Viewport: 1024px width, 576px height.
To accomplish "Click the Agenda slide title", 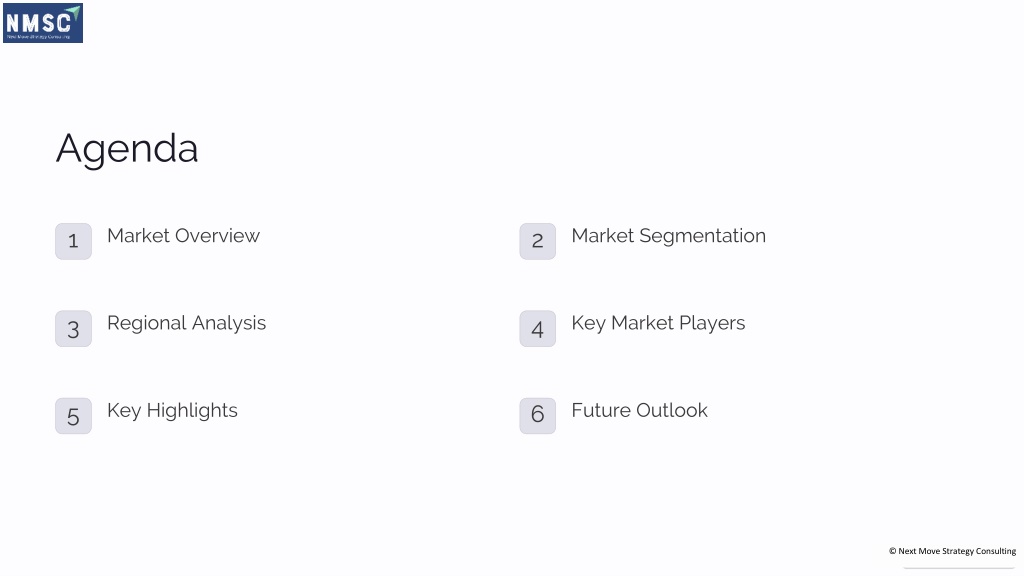I will coord(127,150).
